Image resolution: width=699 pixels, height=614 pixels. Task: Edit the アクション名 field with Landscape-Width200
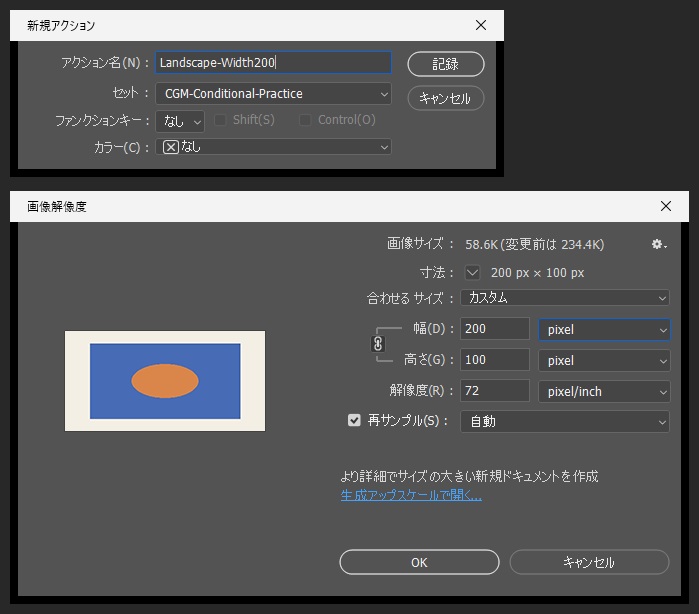pos(273,62)
